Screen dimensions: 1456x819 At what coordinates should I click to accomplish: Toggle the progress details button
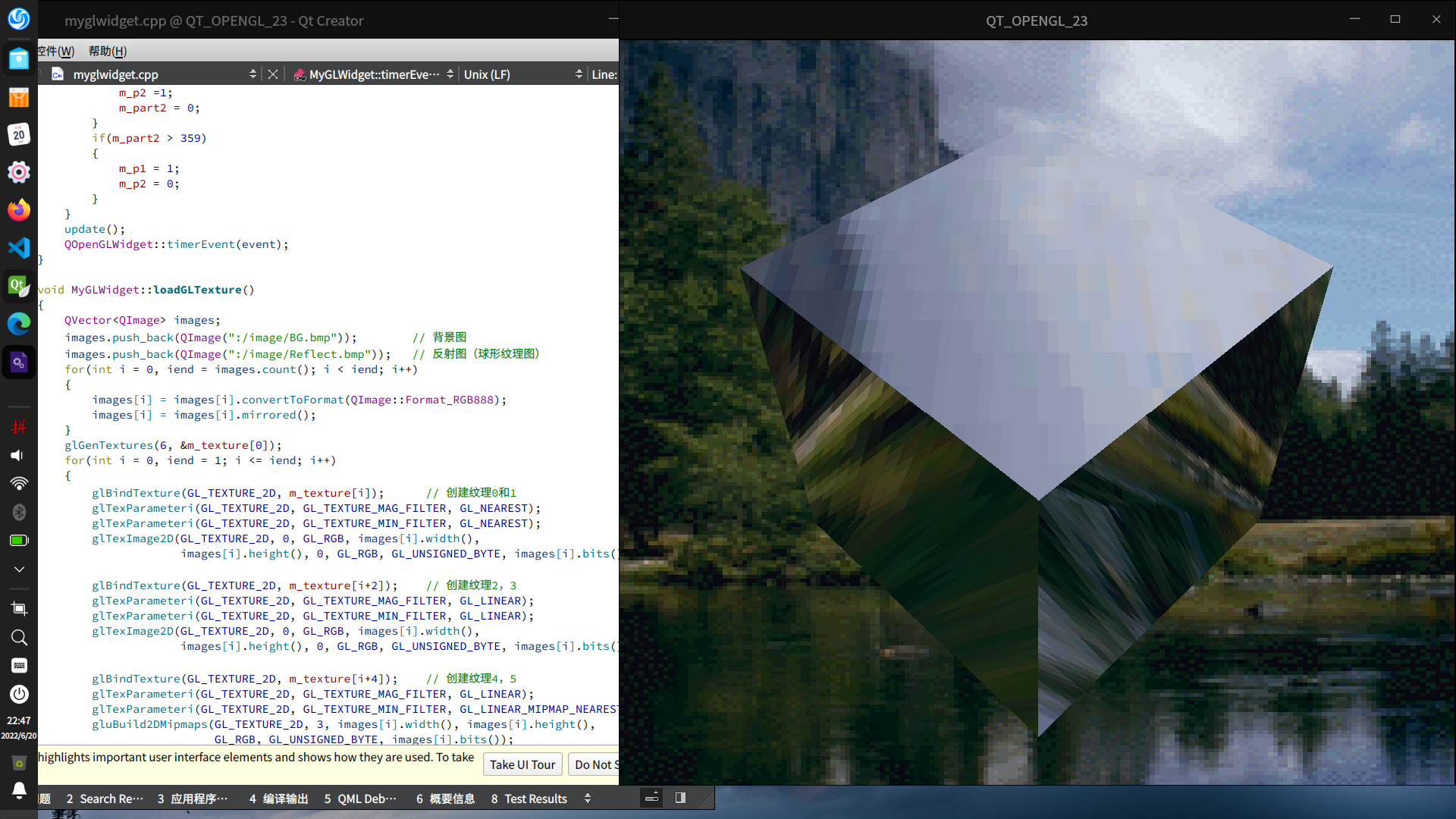(651, 798)
